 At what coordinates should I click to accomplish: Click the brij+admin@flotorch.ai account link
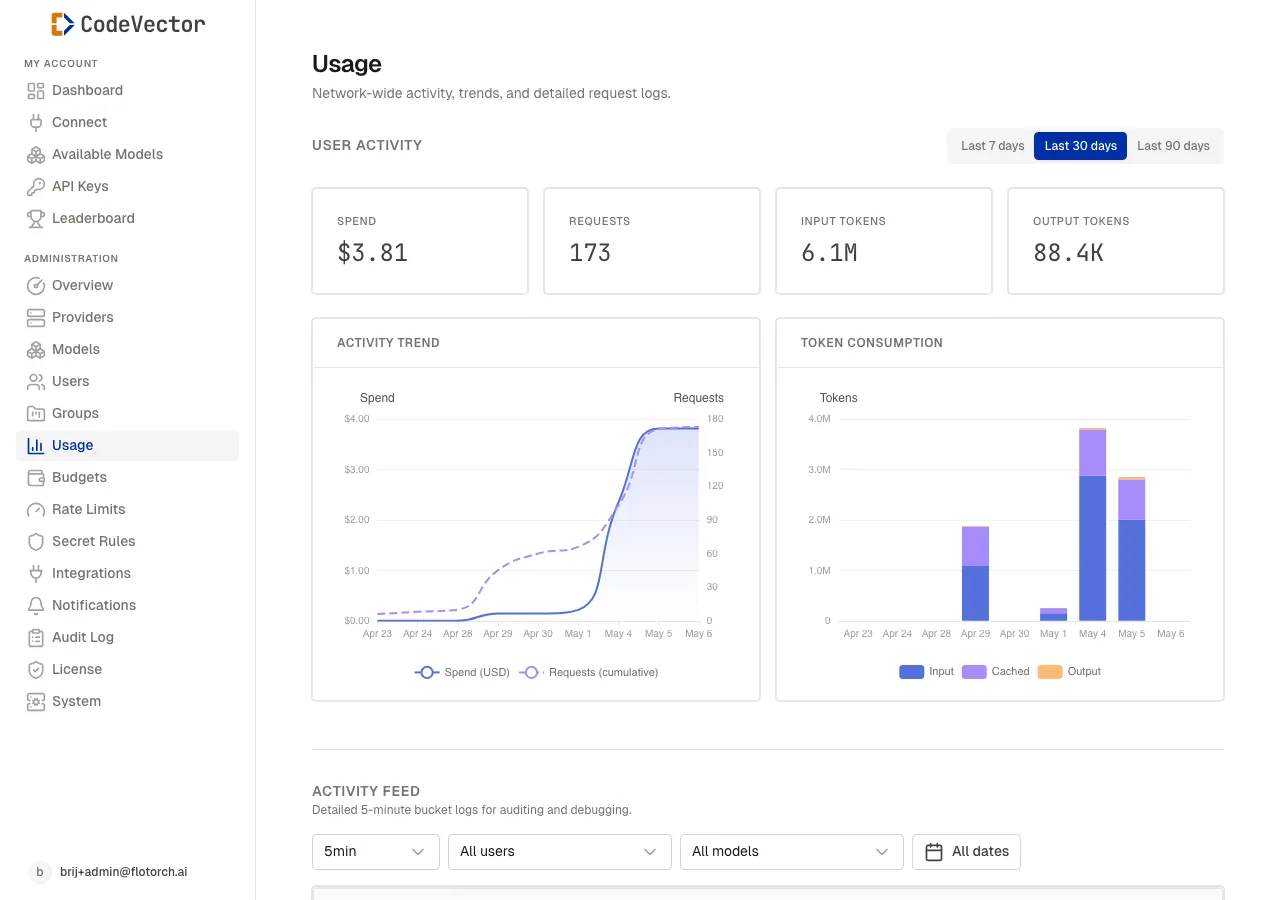(124, 872)
